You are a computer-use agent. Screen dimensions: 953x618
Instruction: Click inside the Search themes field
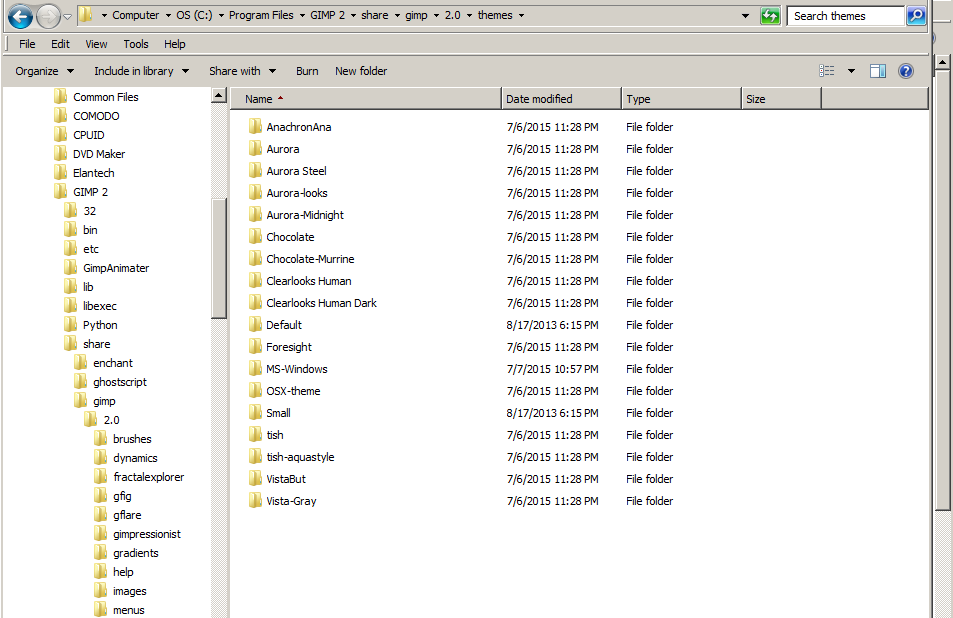(x=845, y=16)
